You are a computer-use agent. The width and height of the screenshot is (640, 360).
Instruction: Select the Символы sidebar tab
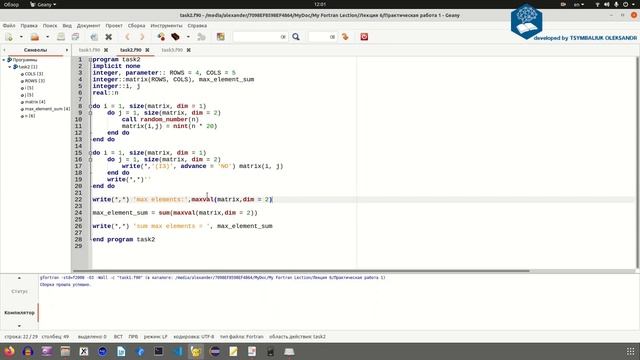pyautogui.click(x=36, y=50)
